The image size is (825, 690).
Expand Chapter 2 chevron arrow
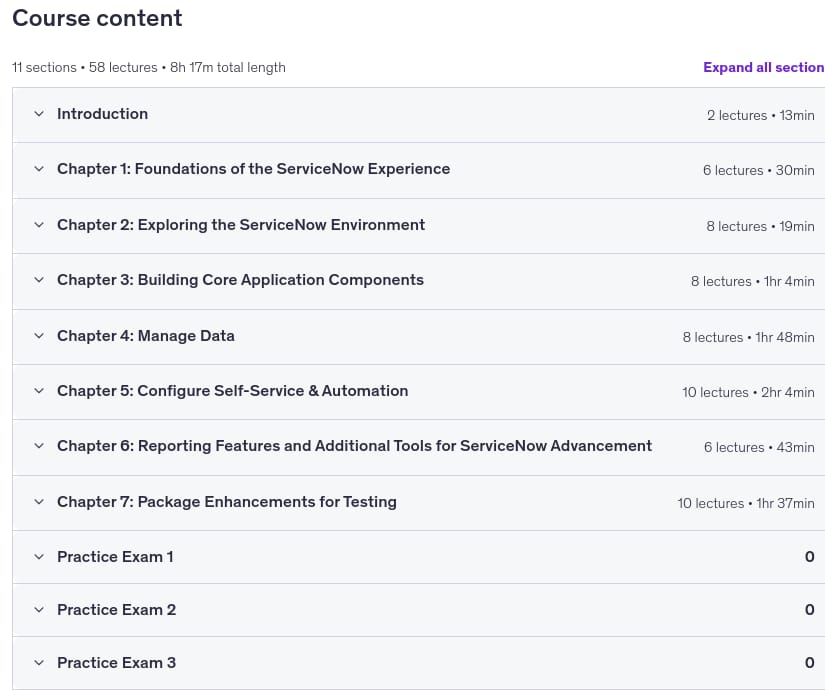39,225
